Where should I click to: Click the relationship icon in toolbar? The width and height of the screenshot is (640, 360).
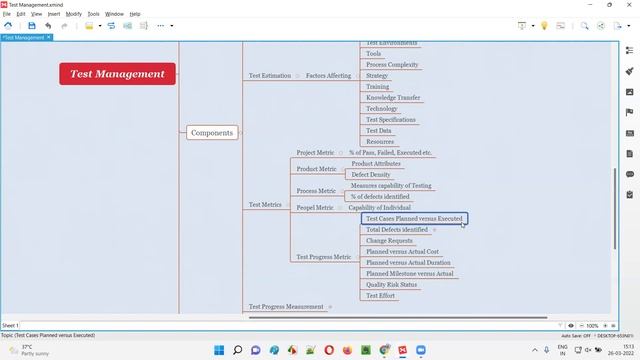(x=111, y=26)
